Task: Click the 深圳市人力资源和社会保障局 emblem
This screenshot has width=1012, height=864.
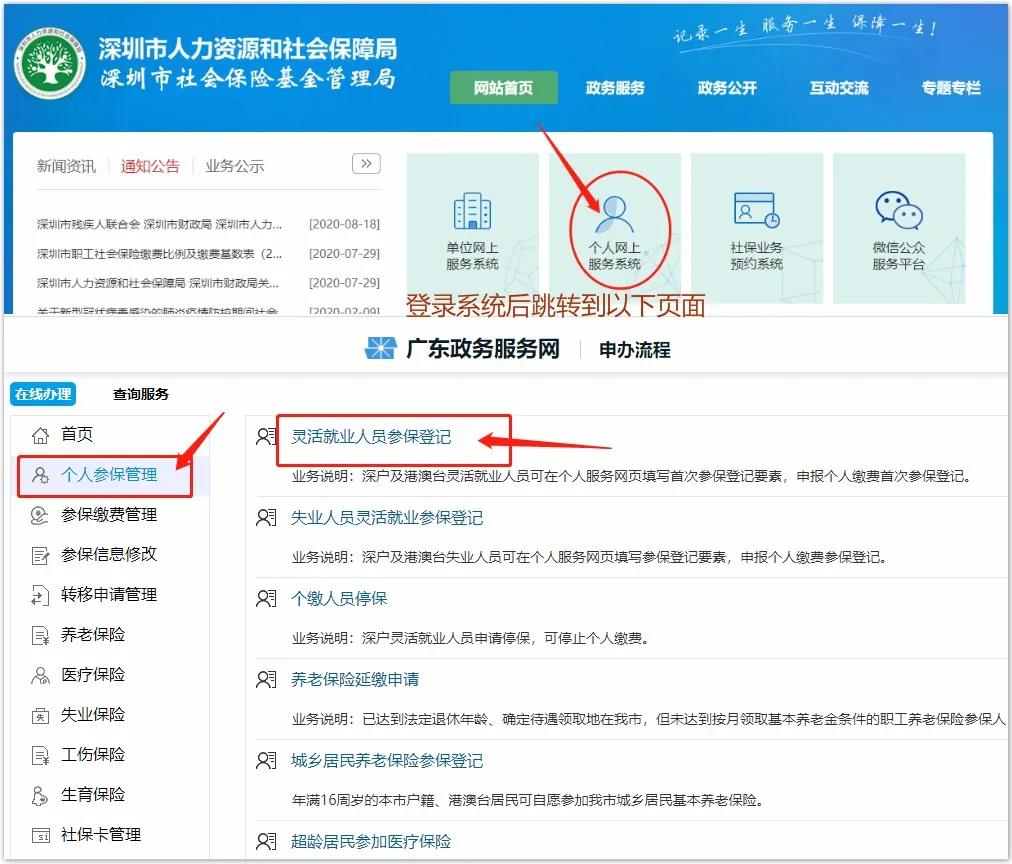Action: [x=50, y=60]
